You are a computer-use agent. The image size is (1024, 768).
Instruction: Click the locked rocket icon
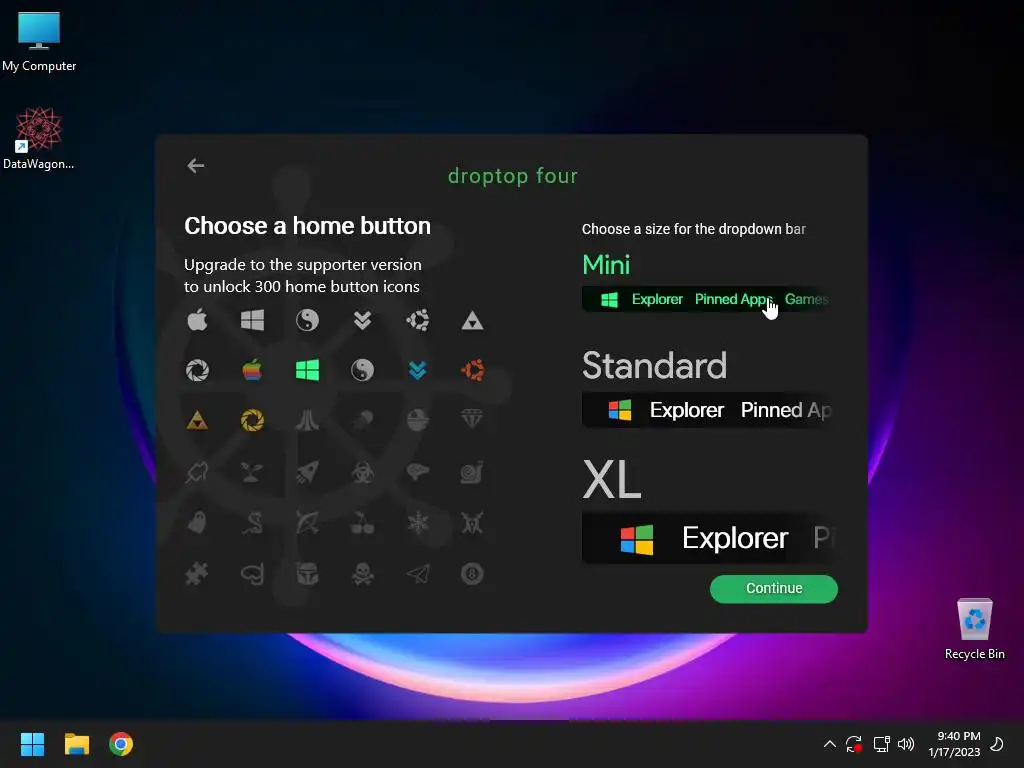[307, 472]
